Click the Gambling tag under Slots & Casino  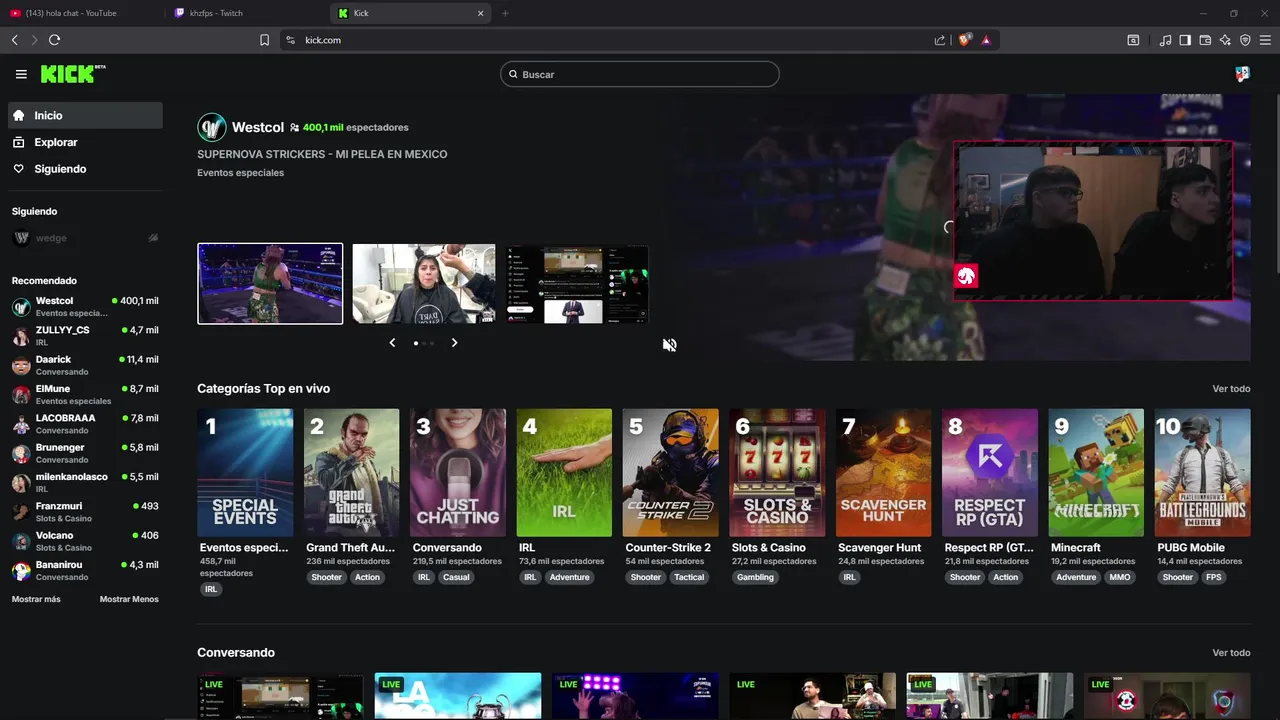click(x=755, y=577)
